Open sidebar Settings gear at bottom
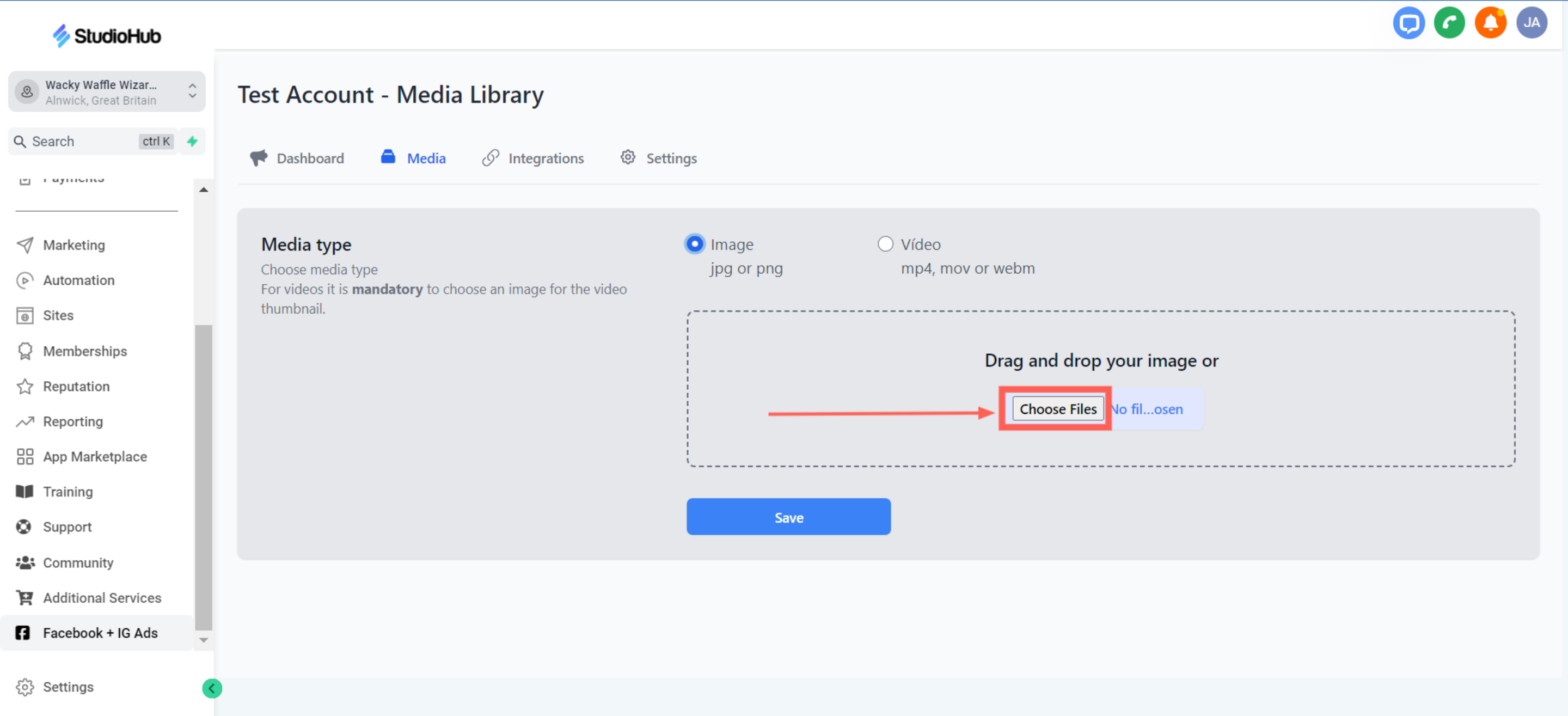 [68, 687]
